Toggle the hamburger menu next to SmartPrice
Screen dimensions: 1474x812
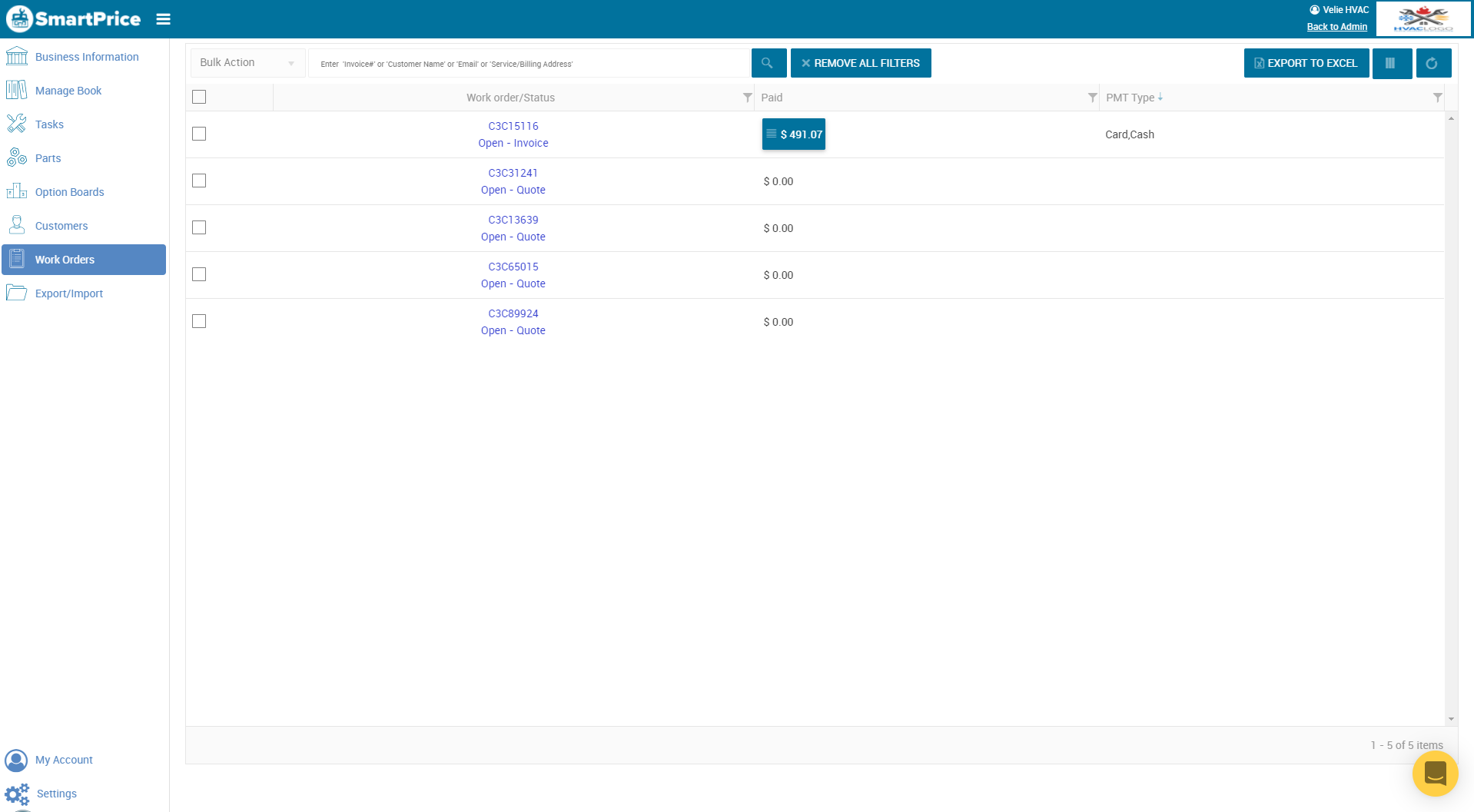coord(163,18)
